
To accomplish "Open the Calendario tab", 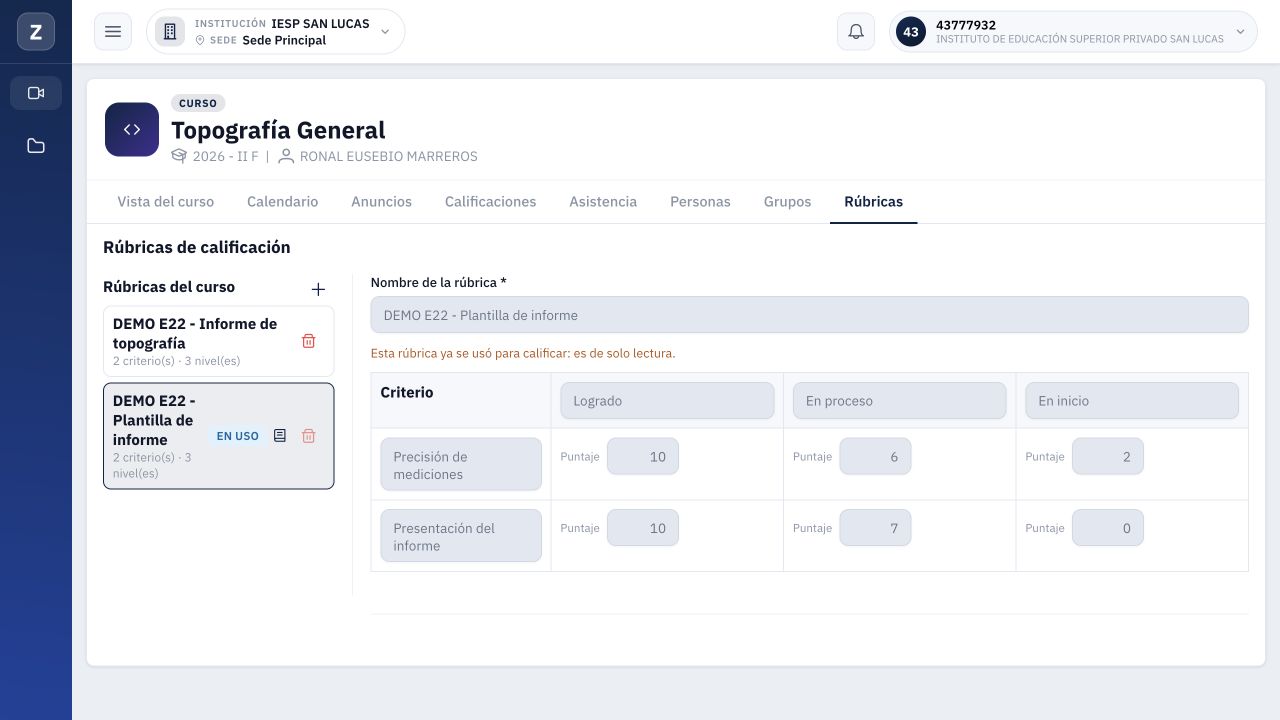I will [x=283, y=202].
